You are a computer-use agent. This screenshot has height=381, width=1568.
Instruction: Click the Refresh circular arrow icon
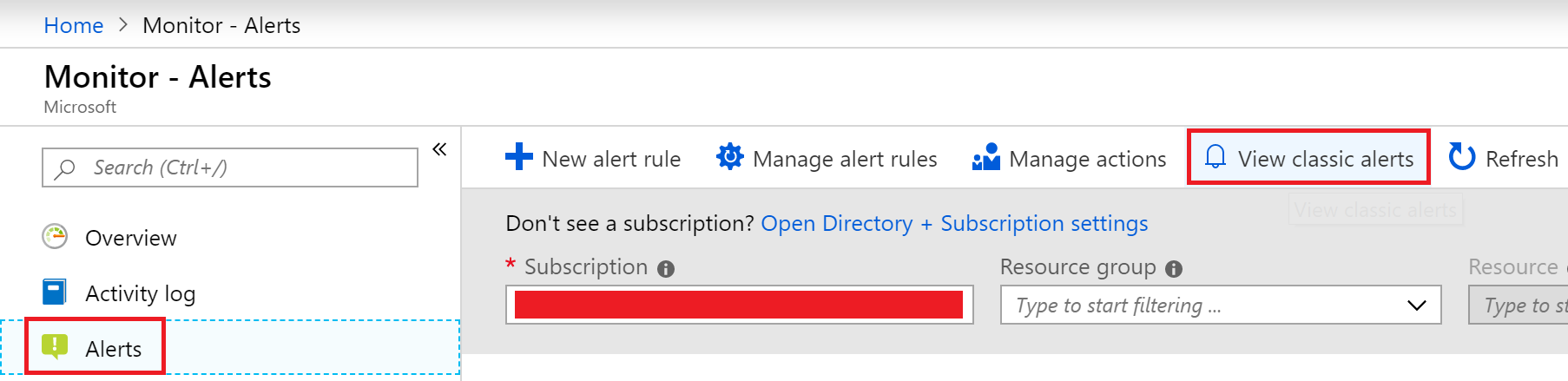[x=1462, y=157]
